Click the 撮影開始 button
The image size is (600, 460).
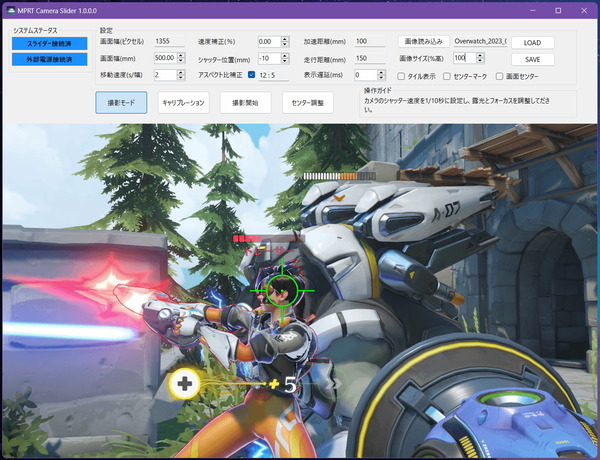(245, 103)
